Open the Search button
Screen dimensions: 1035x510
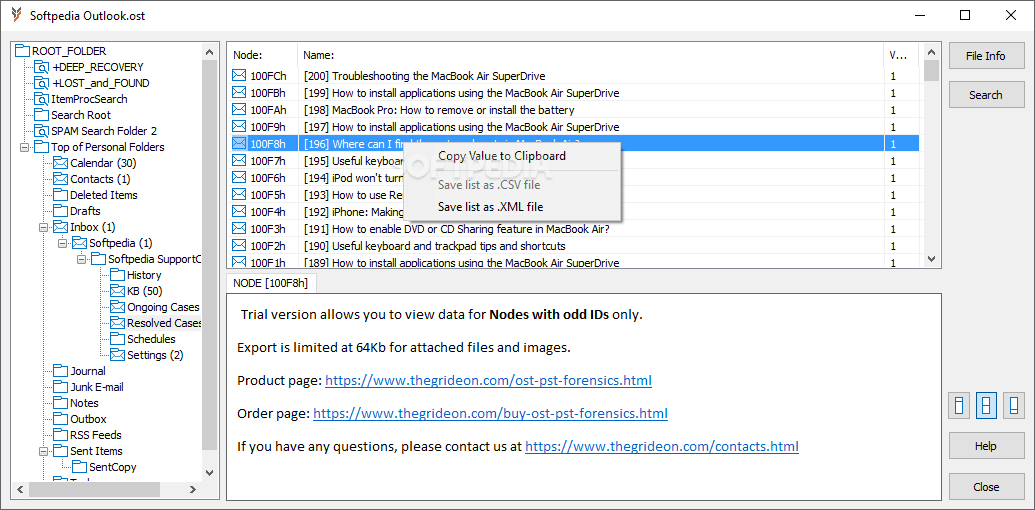(985, 95)
